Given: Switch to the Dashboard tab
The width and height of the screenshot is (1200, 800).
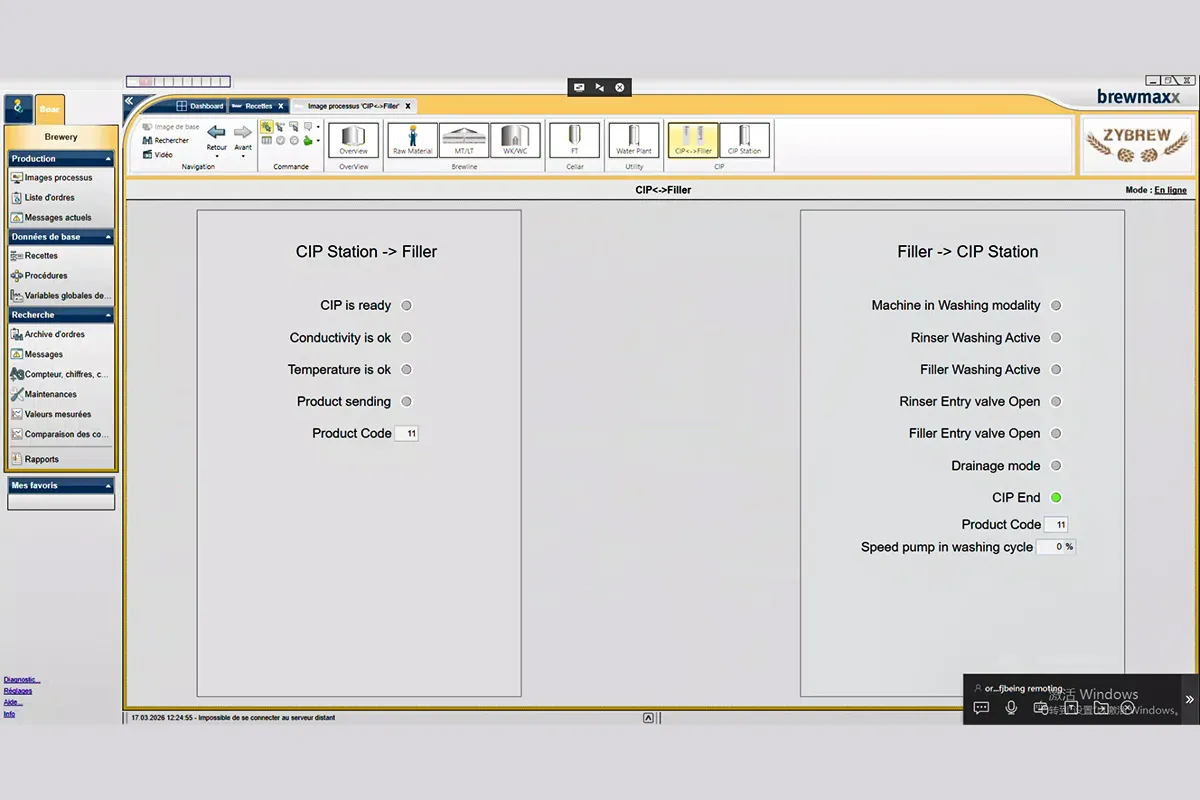Looking at the screenshot, I should tap(200, 106).
